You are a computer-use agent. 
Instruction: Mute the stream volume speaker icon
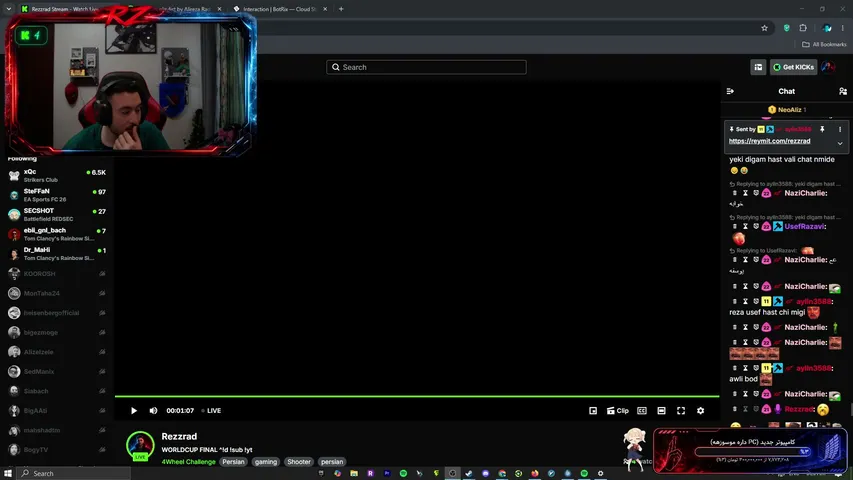point(153,411)
